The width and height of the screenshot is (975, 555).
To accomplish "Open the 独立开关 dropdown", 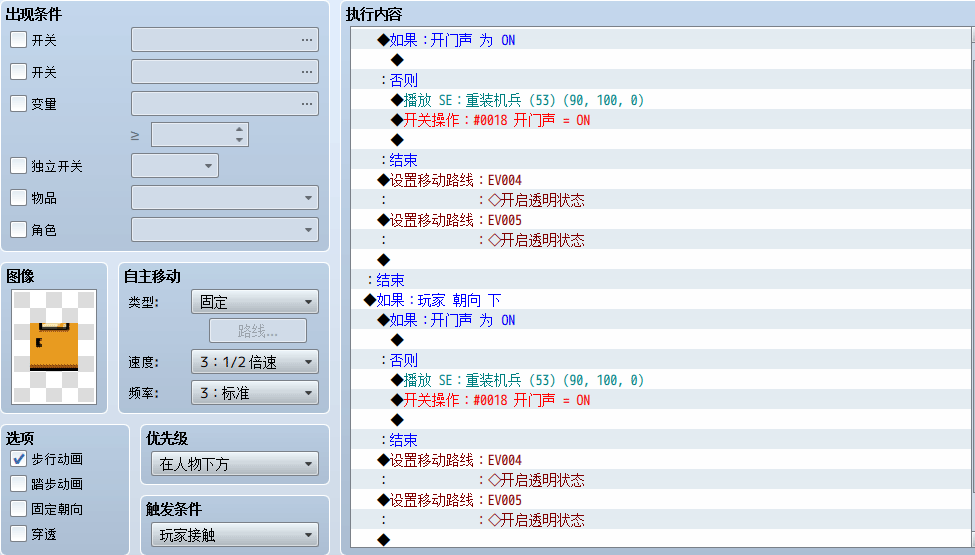I will click(x=175, y=166).
